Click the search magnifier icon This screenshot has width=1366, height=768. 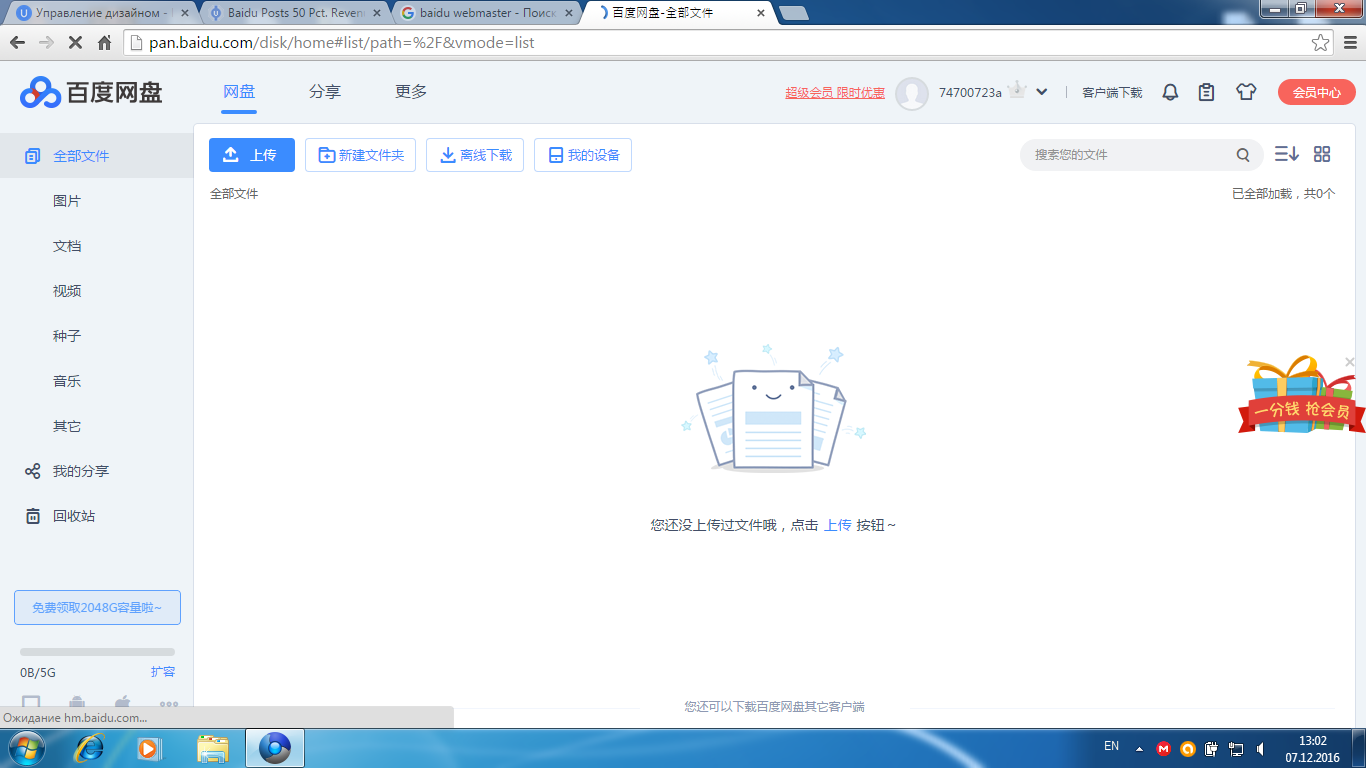(x=1243, y=155)
